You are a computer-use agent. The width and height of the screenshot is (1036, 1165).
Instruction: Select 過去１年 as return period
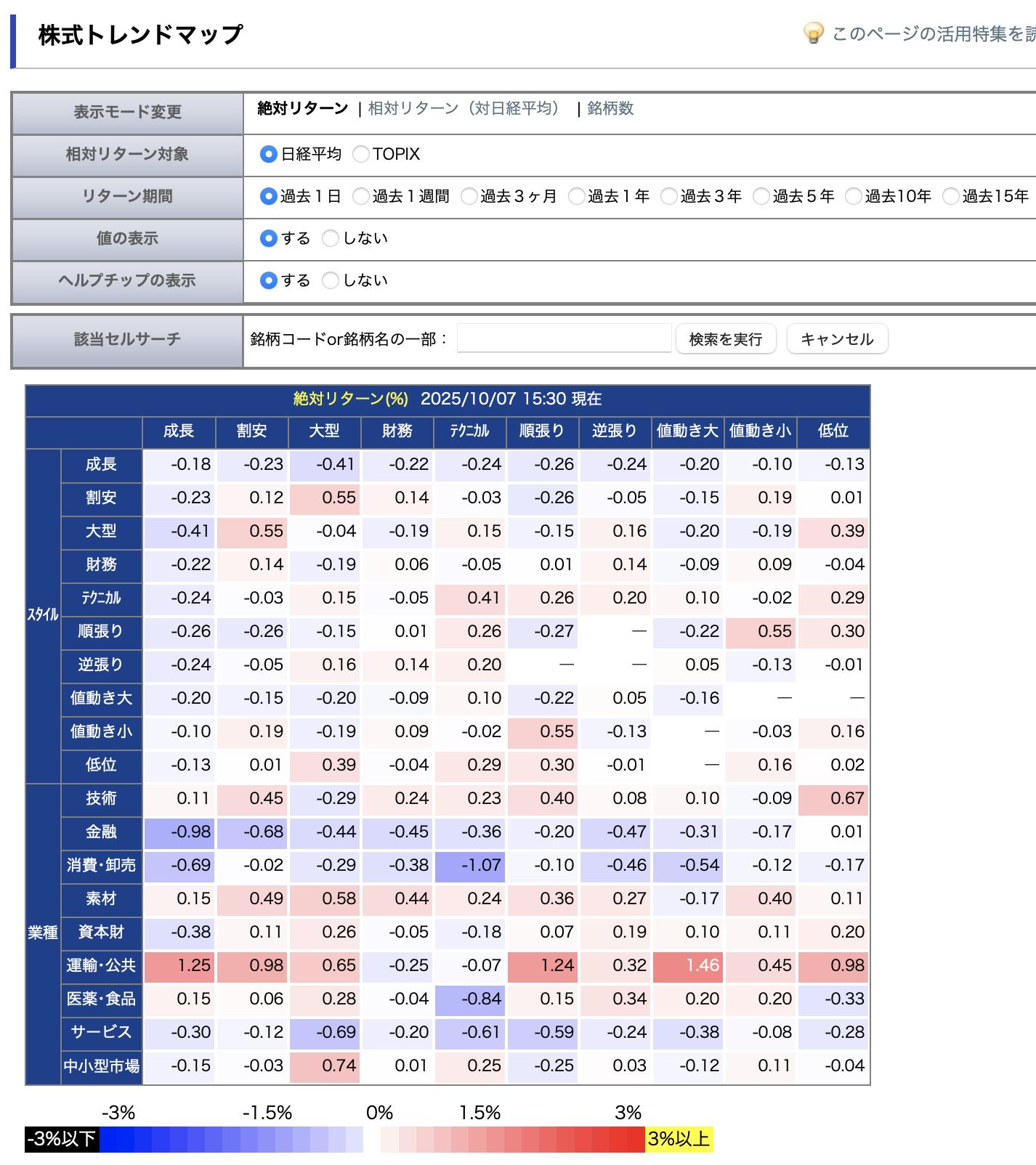[x=577, y=196]
